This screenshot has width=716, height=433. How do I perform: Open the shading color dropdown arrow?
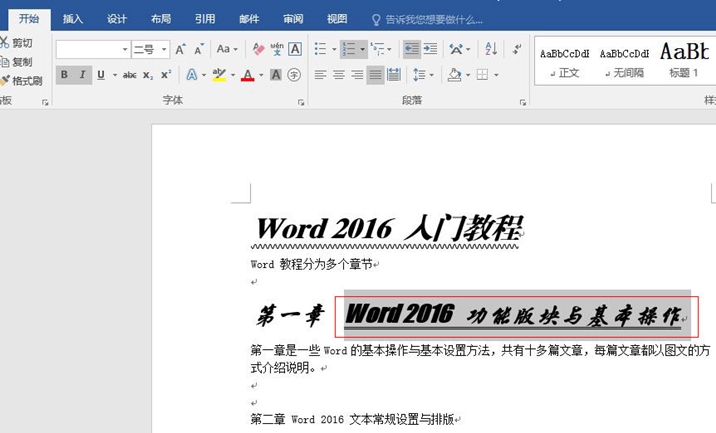(x=468, y=75)
